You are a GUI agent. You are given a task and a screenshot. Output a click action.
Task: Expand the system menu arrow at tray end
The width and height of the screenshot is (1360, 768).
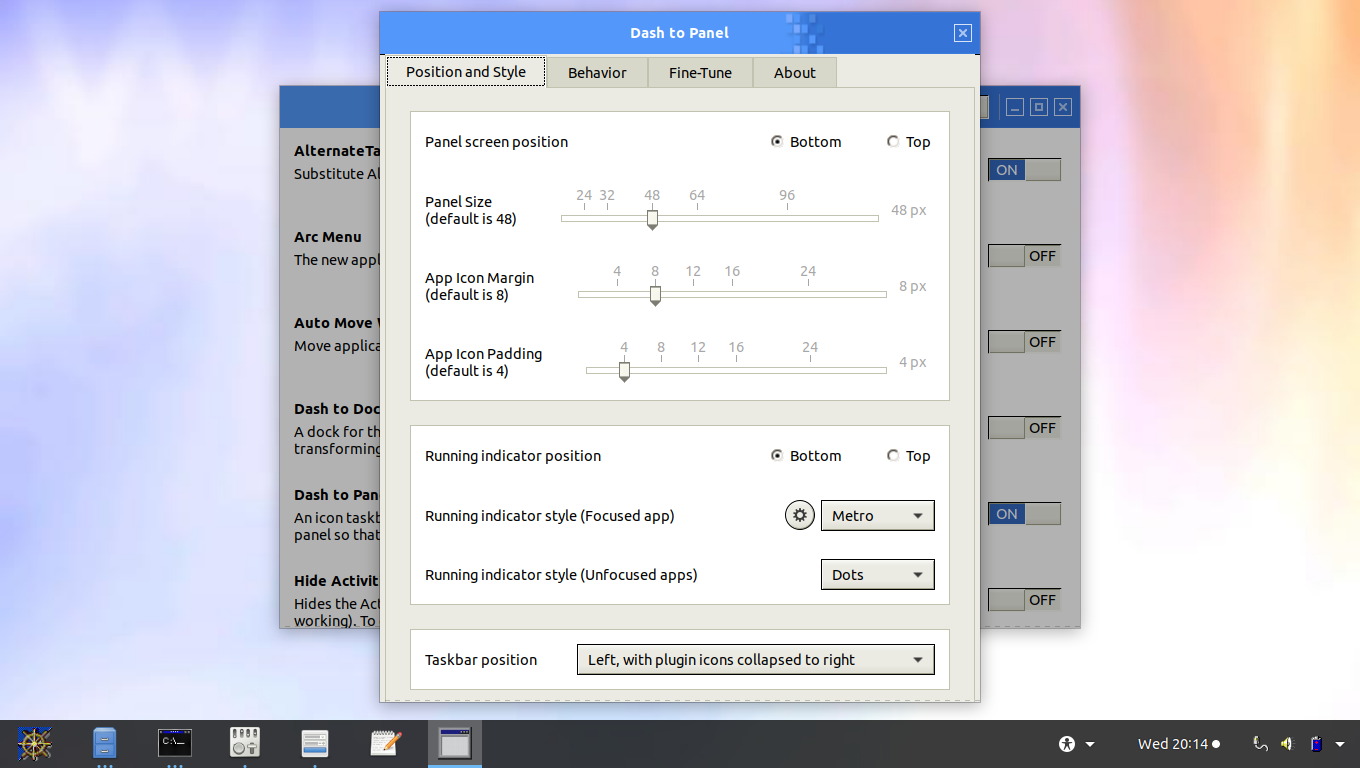click(x=1340, y=744)
